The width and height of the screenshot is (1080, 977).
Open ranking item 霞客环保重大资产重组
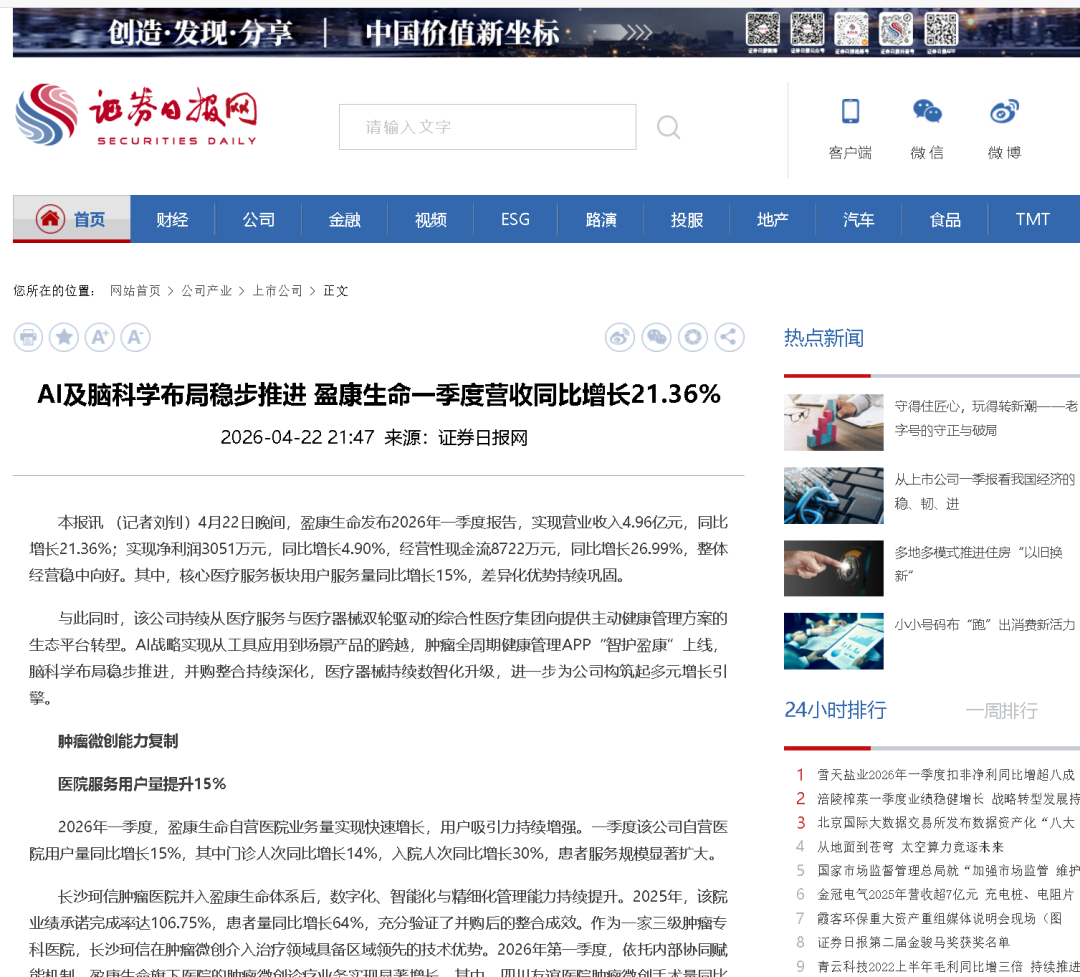[x=940, y=918]
